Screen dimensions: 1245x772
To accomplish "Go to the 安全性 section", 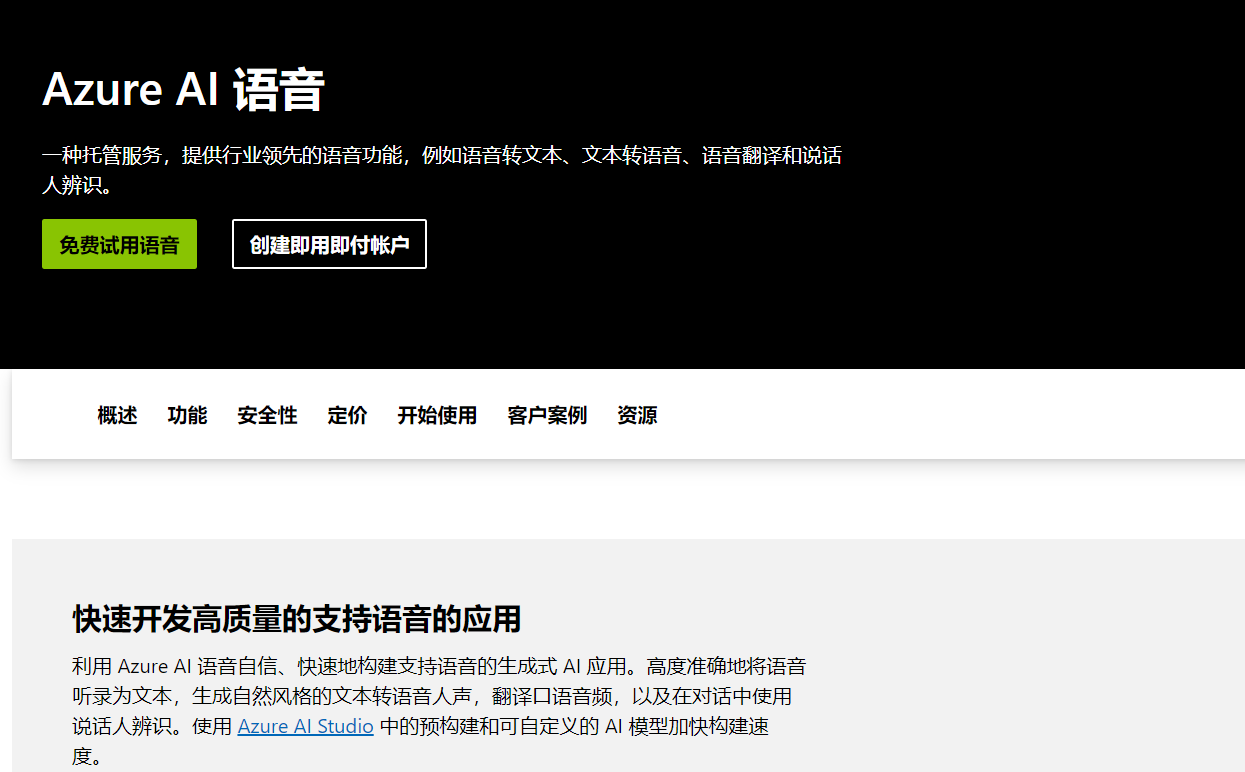I will click(x=267, y=415).
